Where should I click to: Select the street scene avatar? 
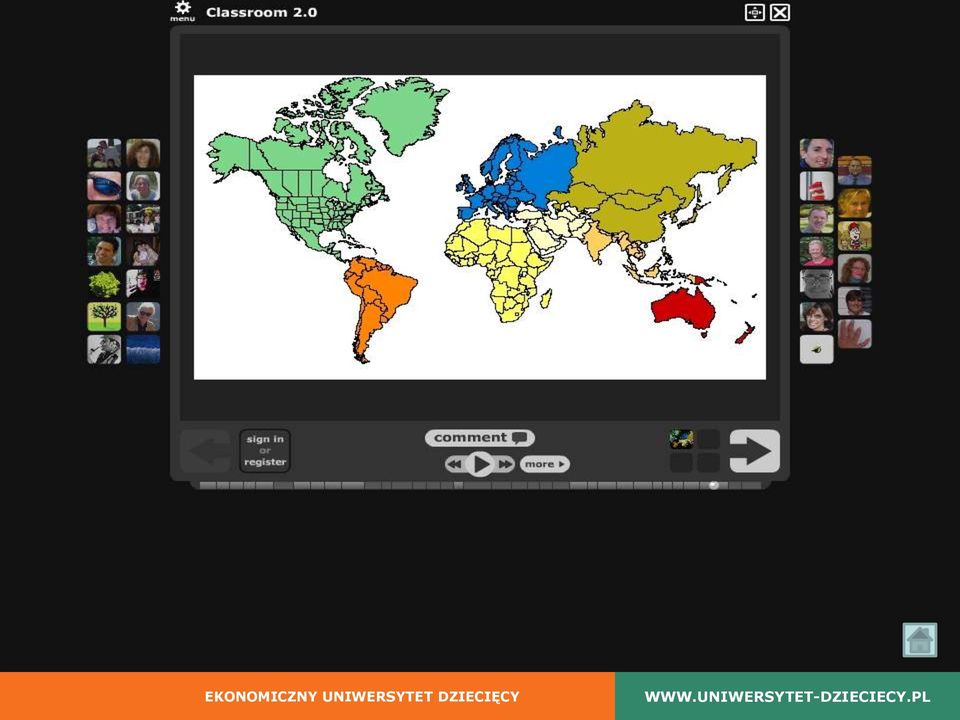click(x=143, y=219)
